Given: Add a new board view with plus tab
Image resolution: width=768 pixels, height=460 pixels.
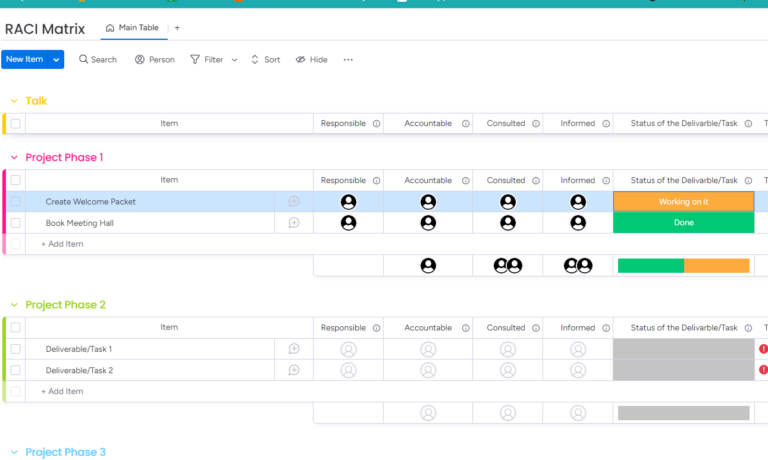Looking at the screenshot, I should [177, 28].
